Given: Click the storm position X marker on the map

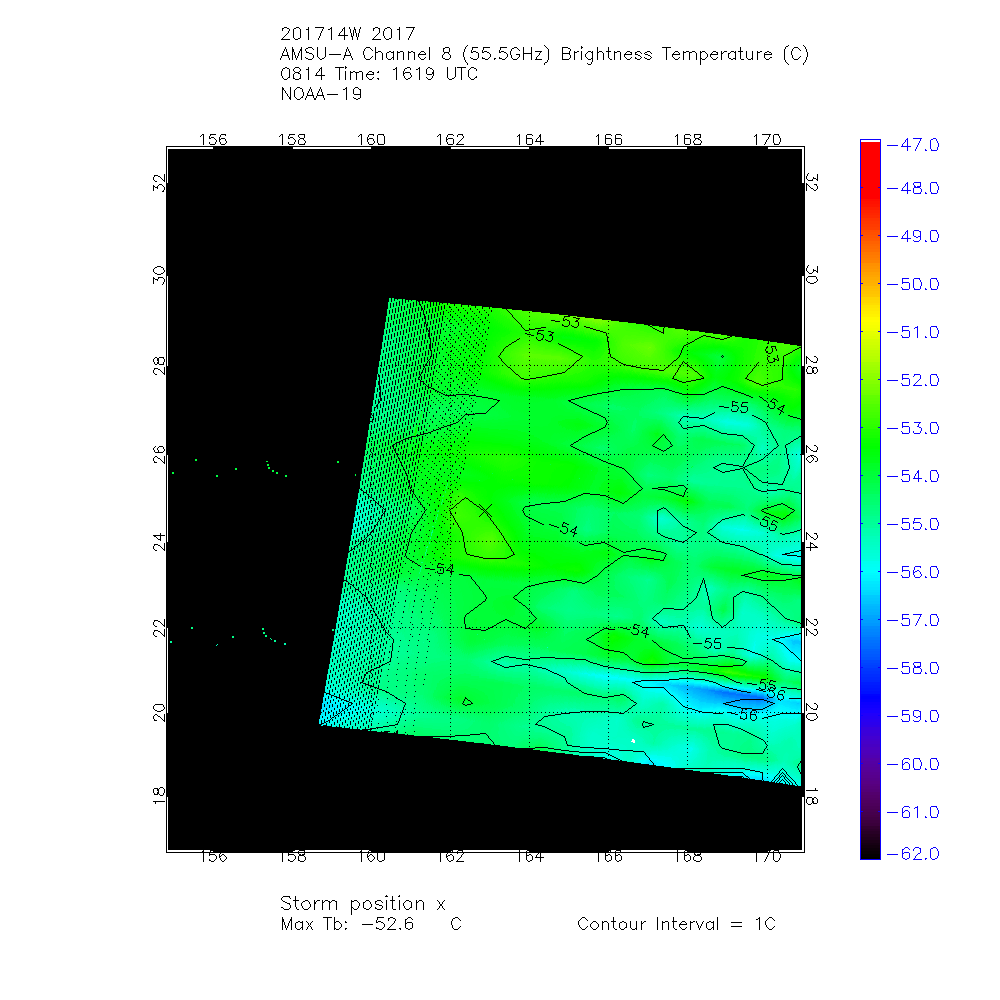Looking at the screenshot, I should pyautogui.click(x=486, y=511).
